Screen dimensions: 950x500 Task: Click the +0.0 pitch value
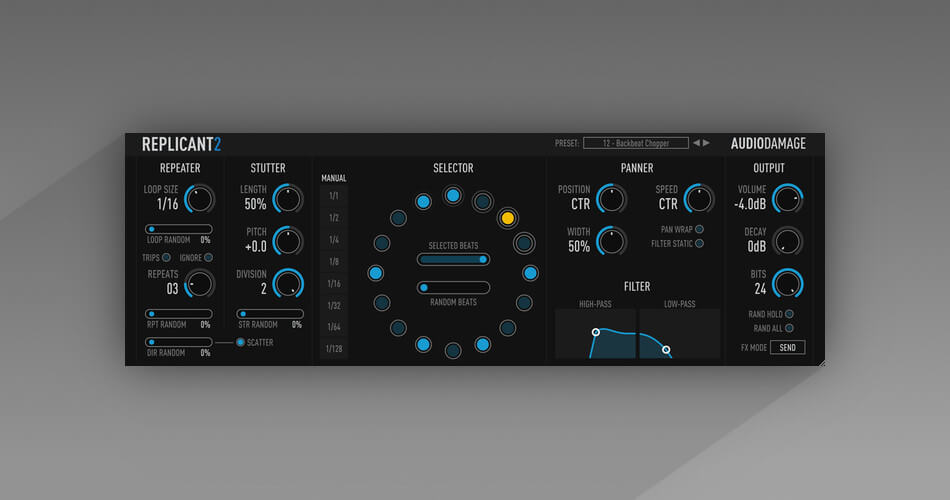pos(256,247)
